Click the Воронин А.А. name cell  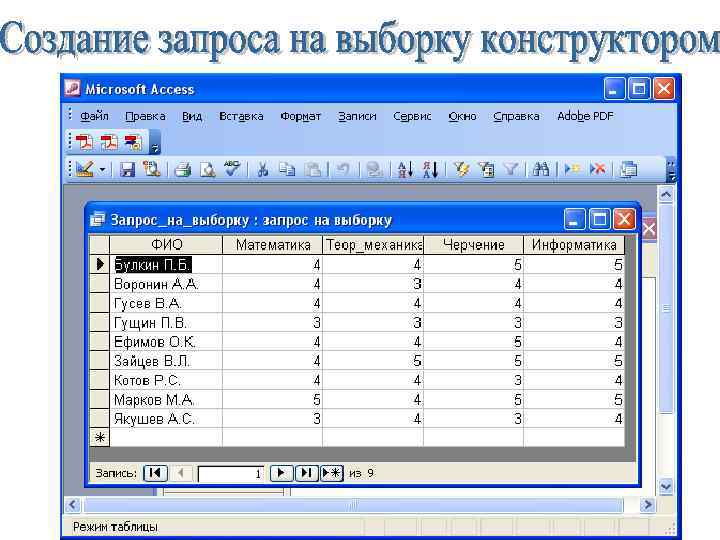(166, 284)
